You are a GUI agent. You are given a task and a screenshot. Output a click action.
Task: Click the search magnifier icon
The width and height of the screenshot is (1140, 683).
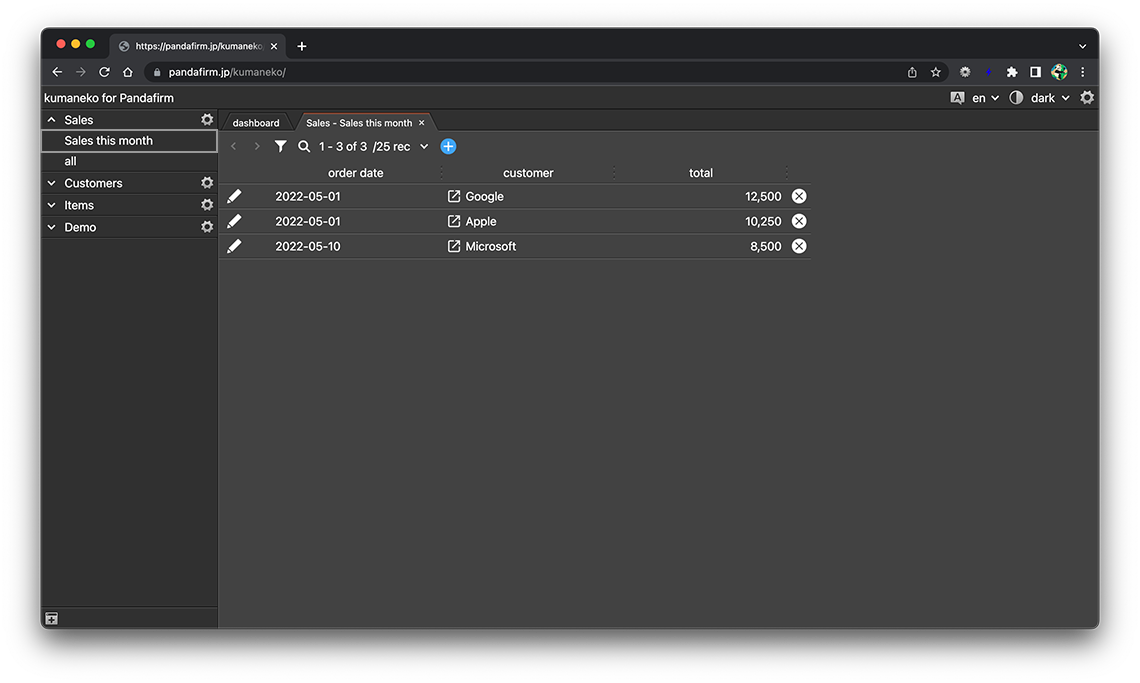click(304, 147)
